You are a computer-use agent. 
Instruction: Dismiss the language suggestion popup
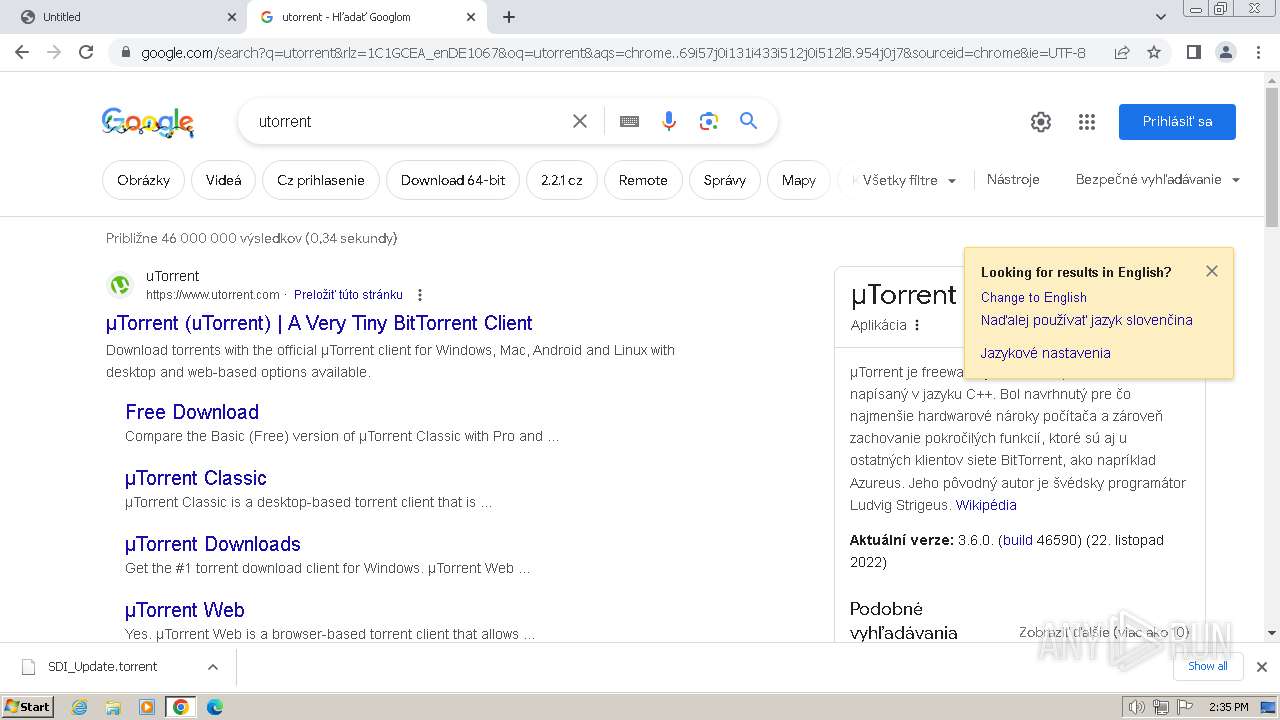[1212, 271]
